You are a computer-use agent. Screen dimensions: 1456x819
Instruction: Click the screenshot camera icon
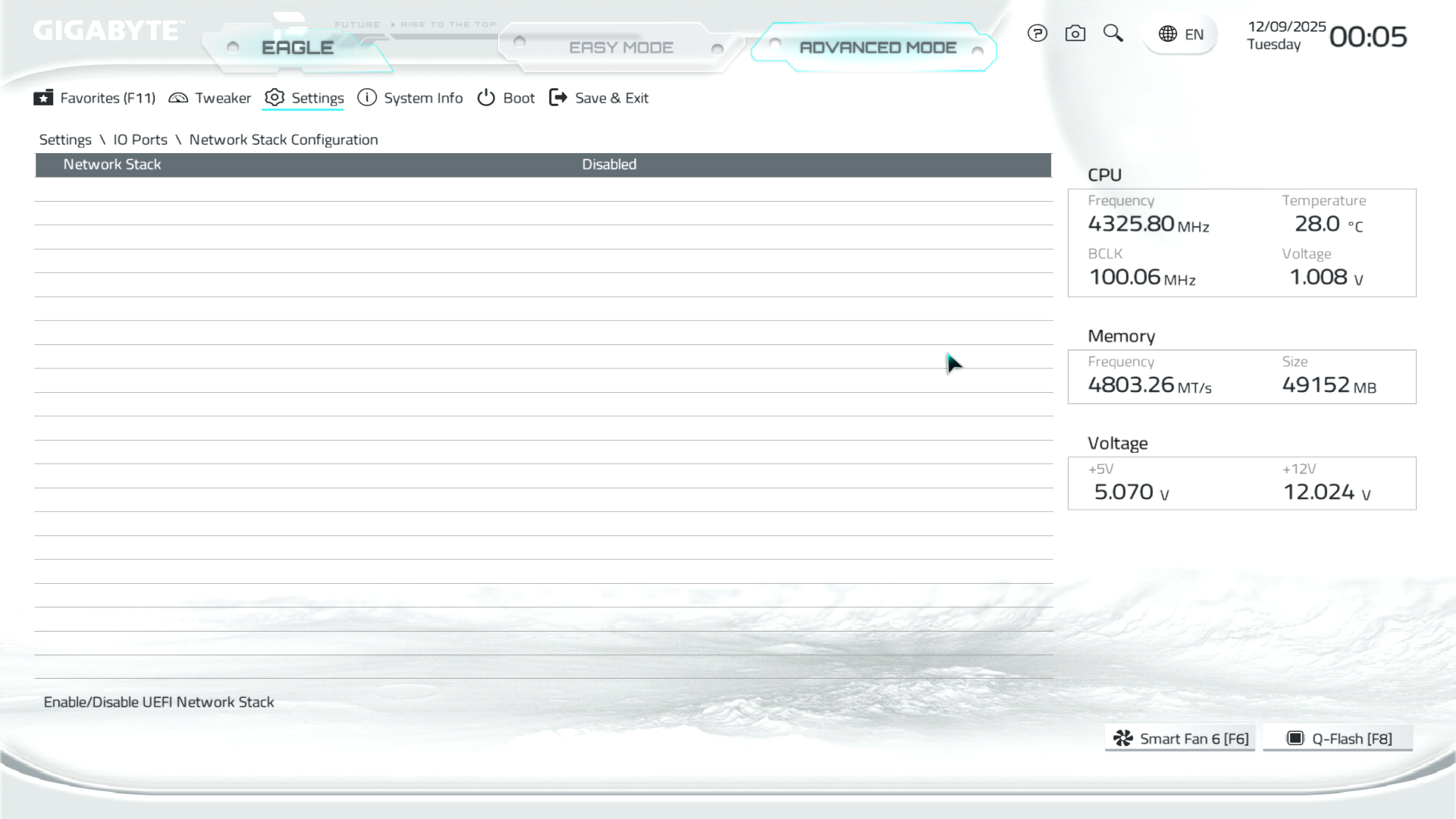click(x=1075, y=33)
